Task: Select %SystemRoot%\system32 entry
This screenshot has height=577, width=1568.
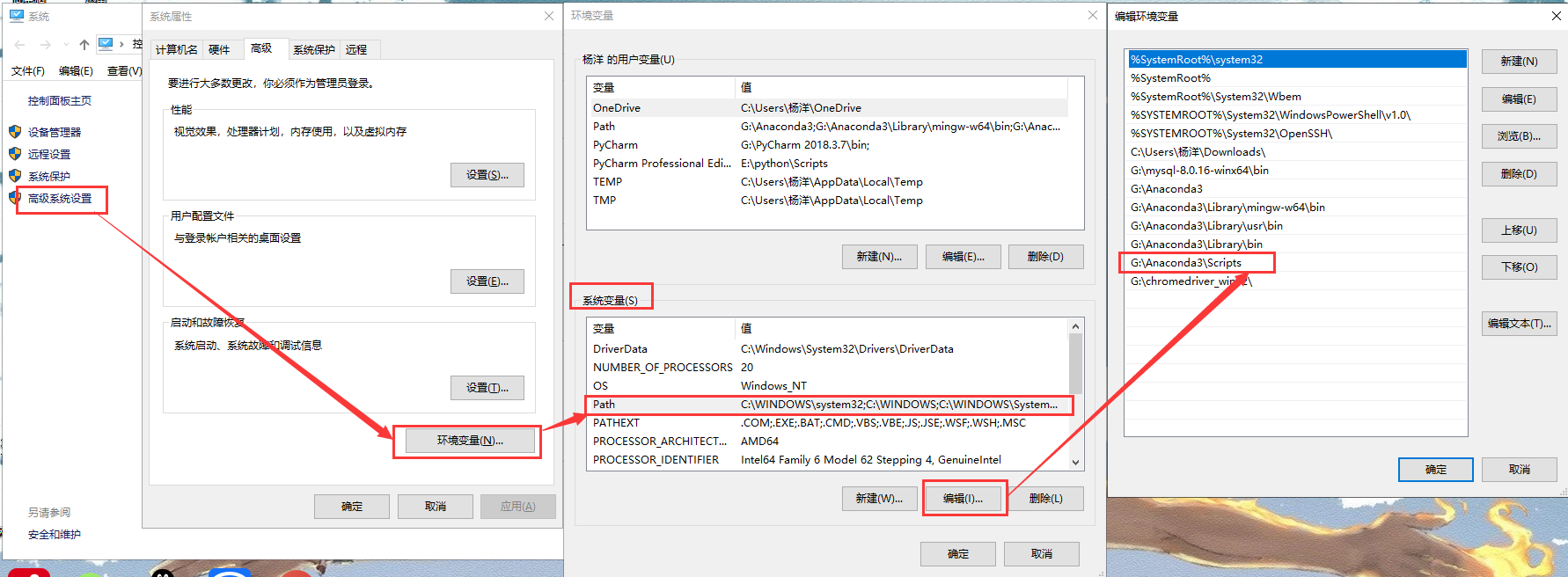Action: click(x=1296, y=60)
